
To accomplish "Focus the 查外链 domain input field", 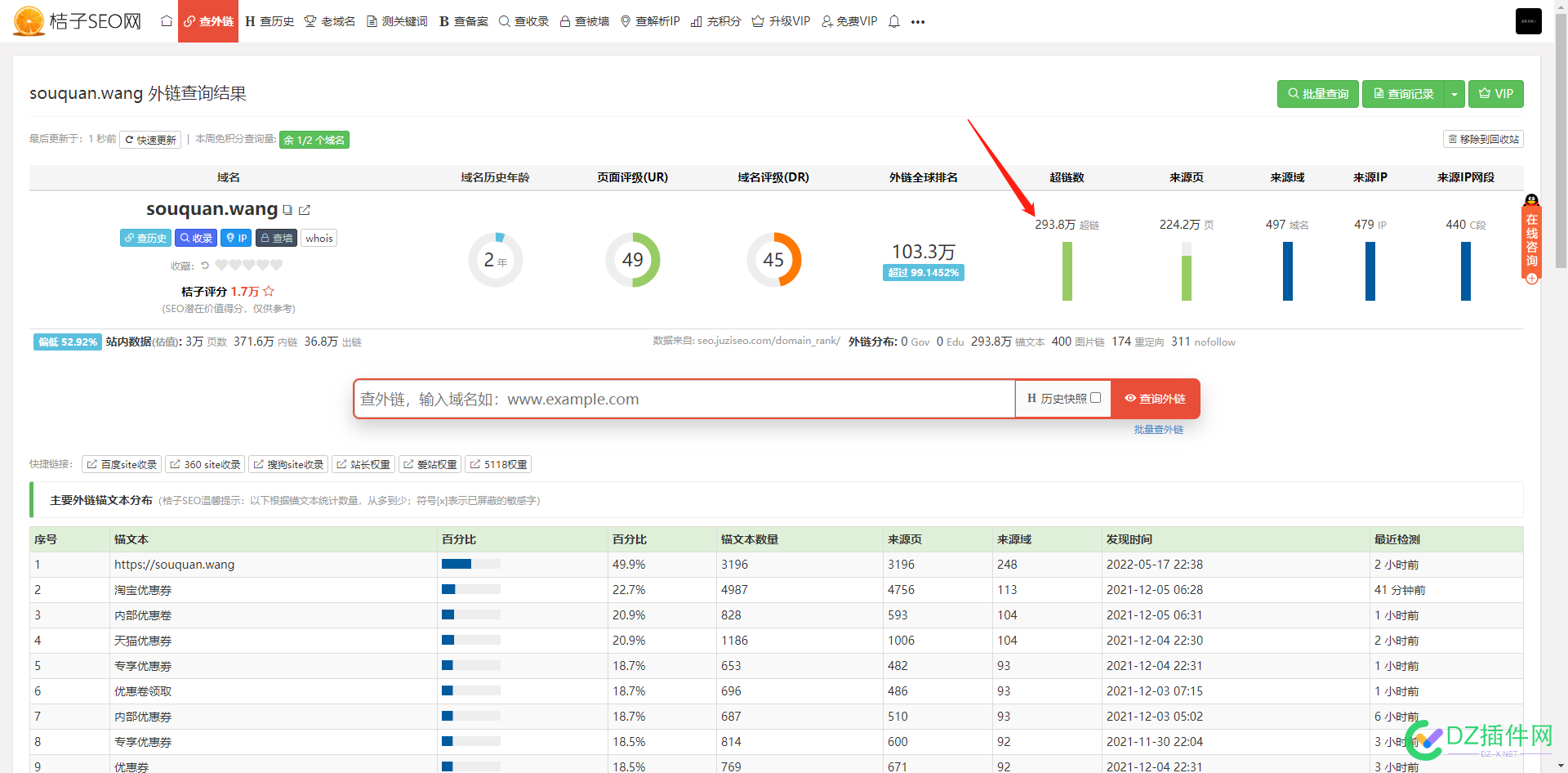I will tap(684, 399).
